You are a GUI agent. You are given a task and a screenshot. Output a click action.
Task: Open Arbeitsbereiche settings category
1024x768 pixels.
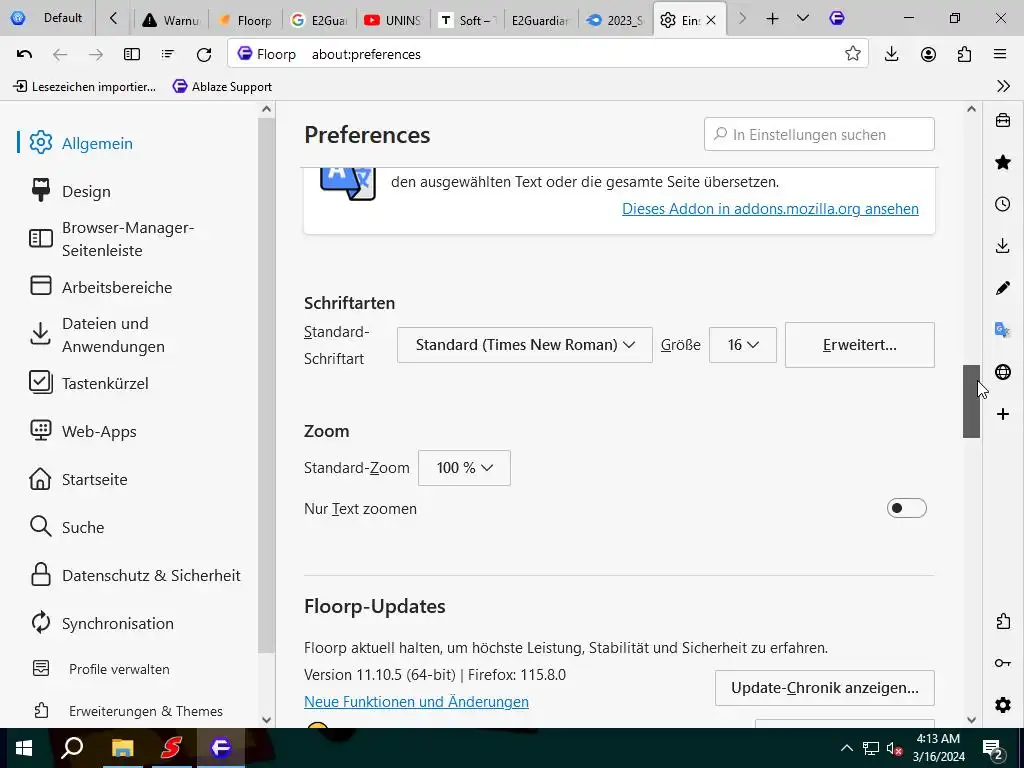(x=117, y=287)
